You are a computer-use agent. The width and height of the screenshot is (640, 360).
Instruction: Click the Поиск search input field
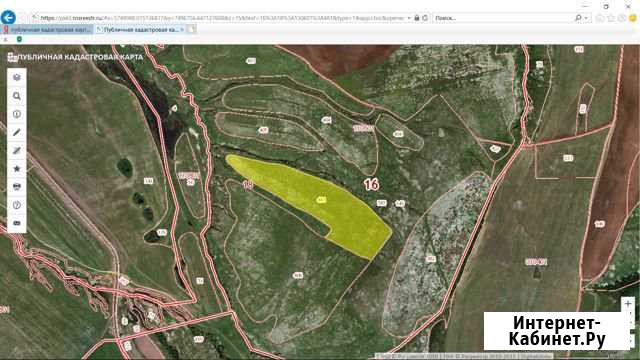504,18
